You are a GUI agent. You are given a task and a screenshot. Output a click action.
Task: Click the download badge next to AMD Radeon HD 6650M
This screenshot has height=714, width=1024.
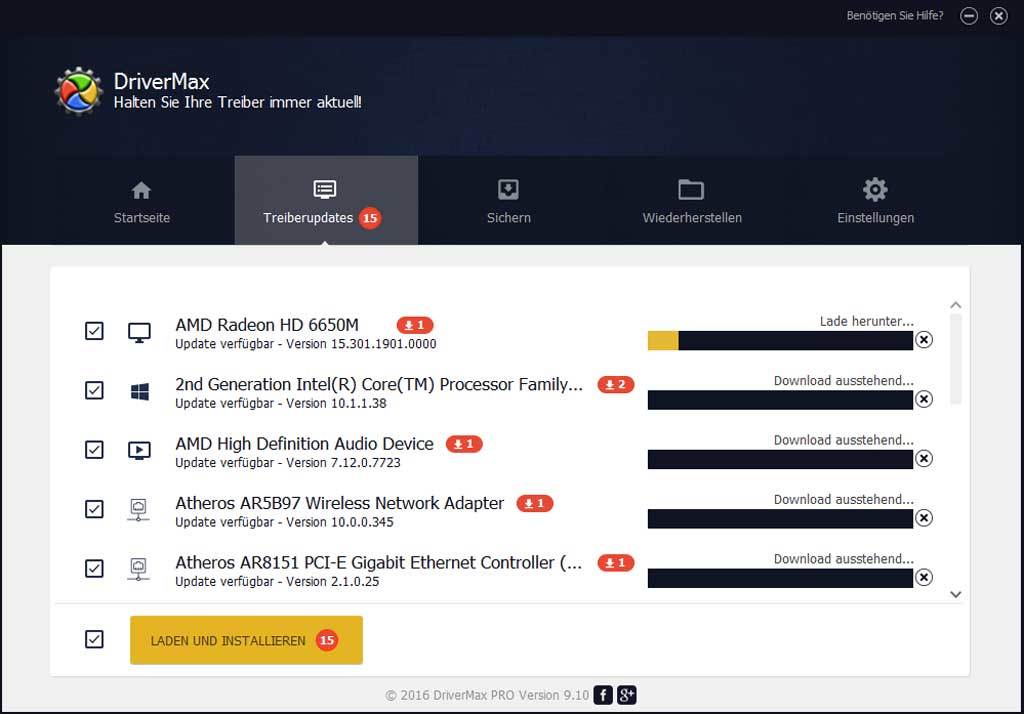click(x=415, y=325)
